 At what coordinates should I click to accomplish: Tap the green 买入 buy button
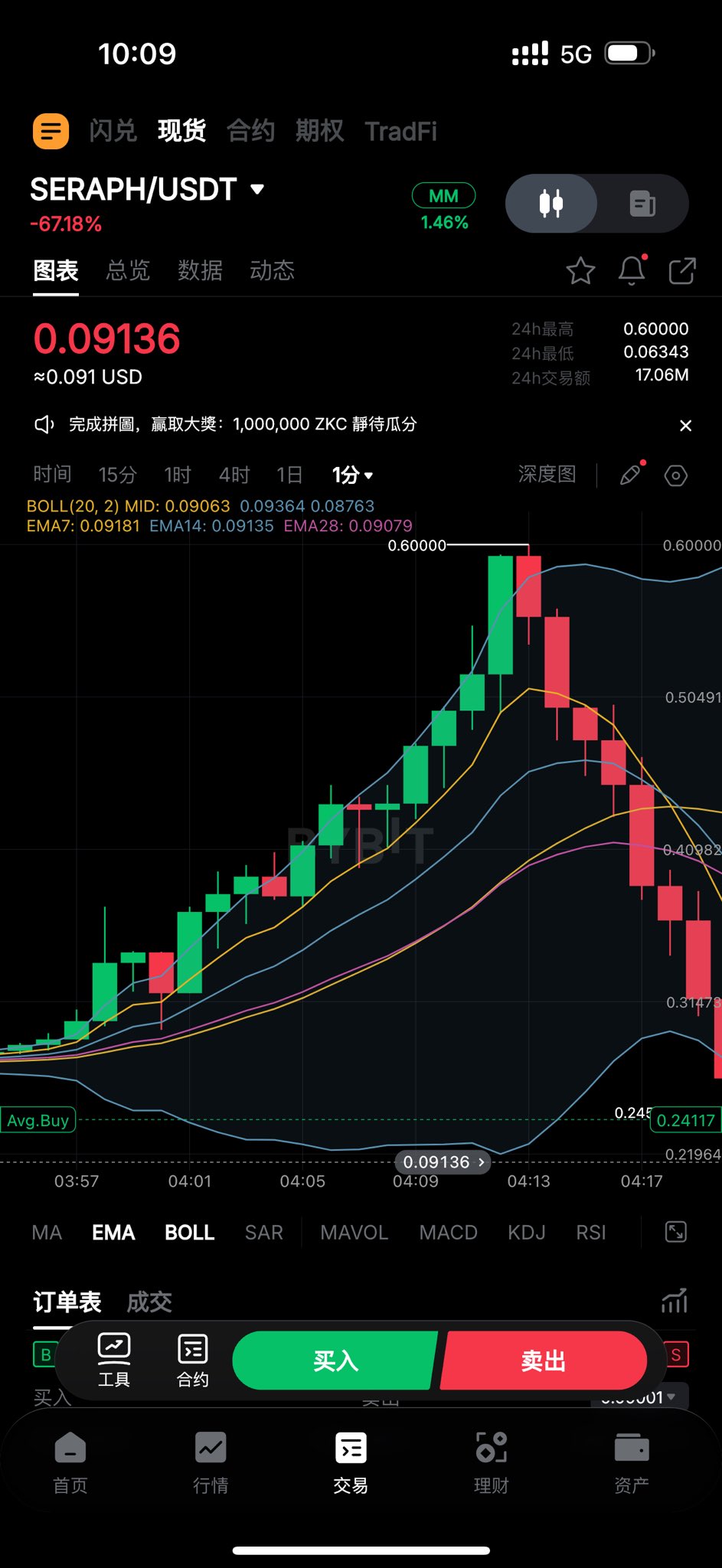335,1361
